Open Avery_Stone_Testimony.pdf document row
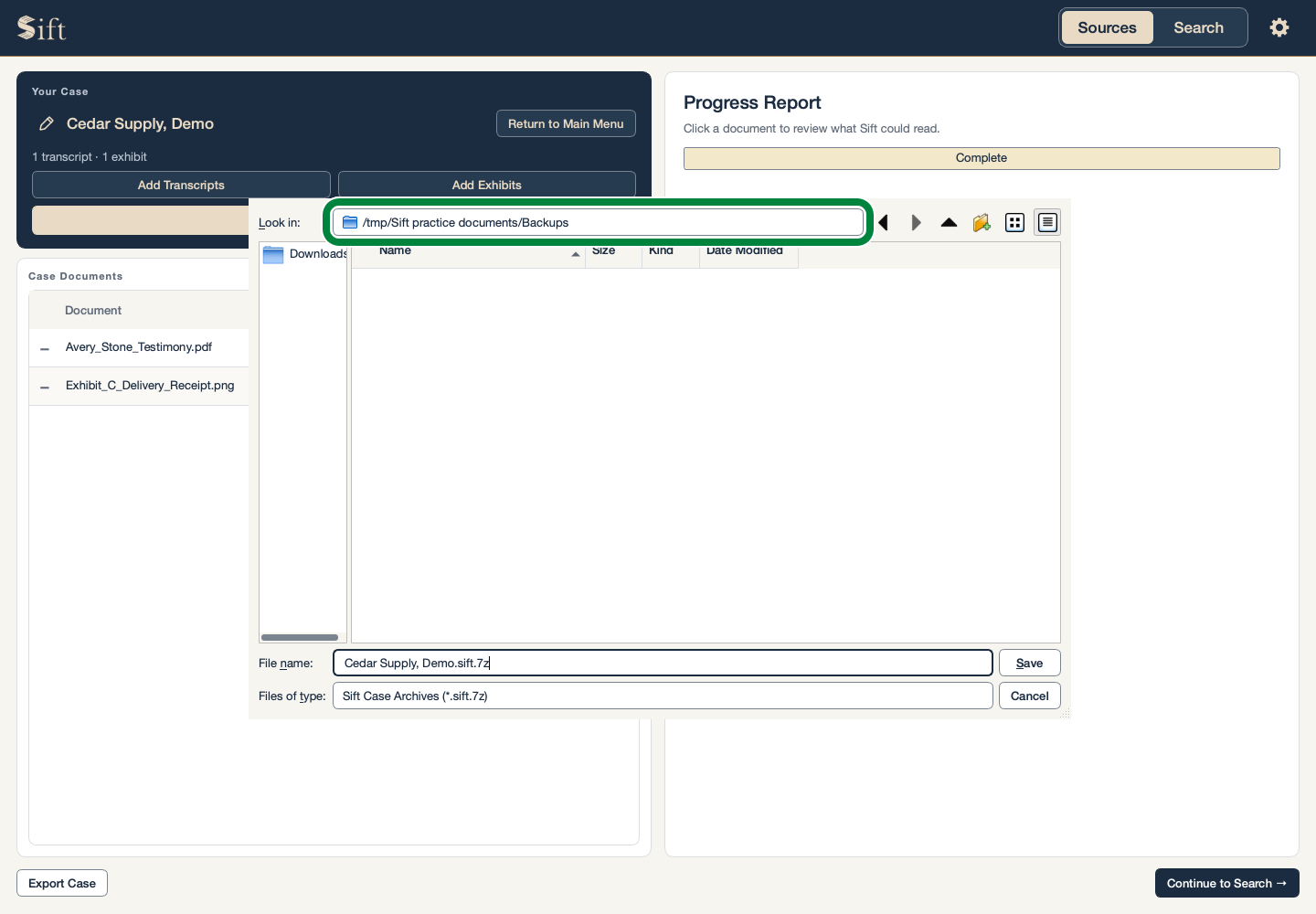Viewport: 1316px width, 914px height. pyautogui.click(x=139, y=347)
